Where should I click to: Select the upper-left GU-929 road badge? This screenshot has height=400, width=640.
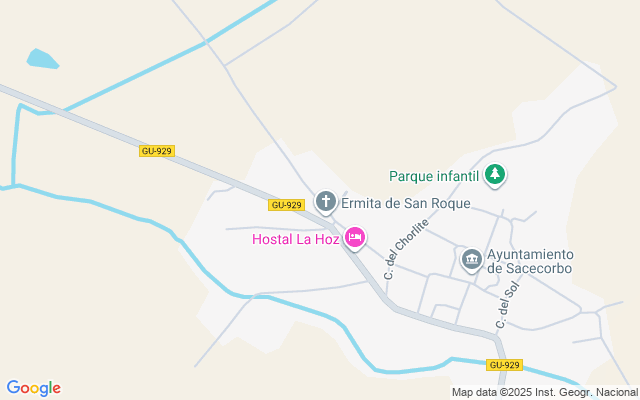157,151
